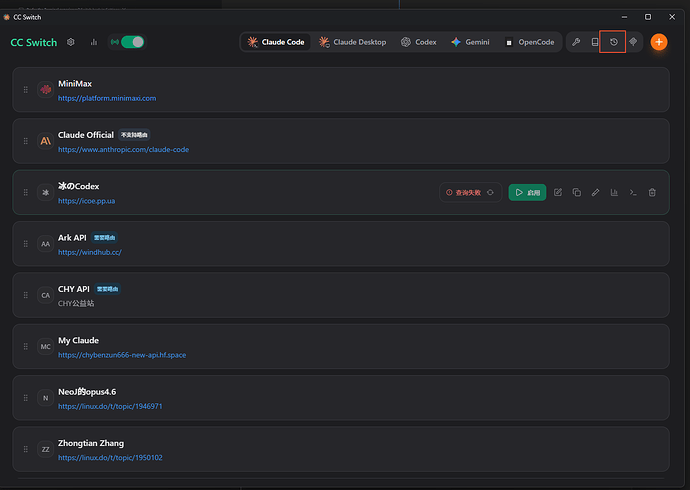Switch to the Gemini tab
This screenshot has width=690, height=490.
470,42
